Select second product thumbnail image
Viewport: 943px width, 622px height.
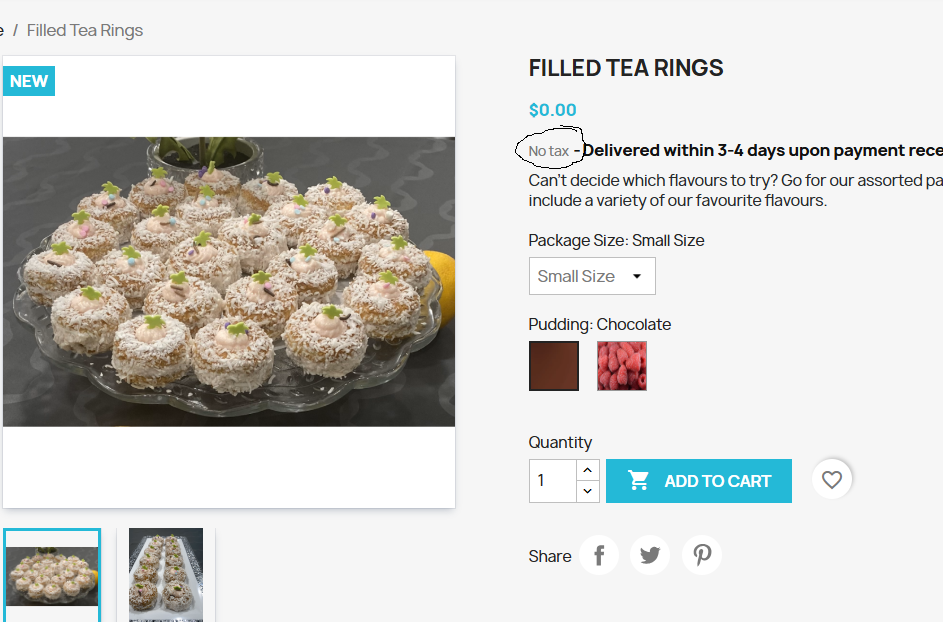166,574
